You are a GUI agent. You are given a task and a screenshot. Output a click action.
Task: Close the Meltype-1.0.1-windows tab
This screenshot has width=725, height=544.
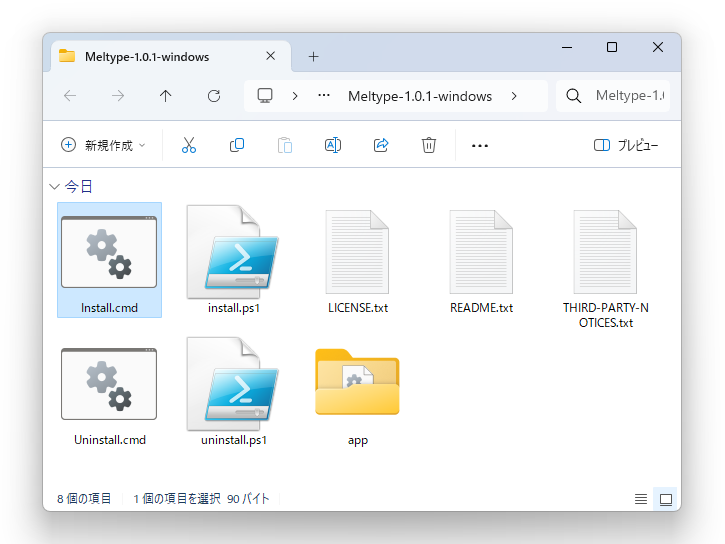(270, 56)
